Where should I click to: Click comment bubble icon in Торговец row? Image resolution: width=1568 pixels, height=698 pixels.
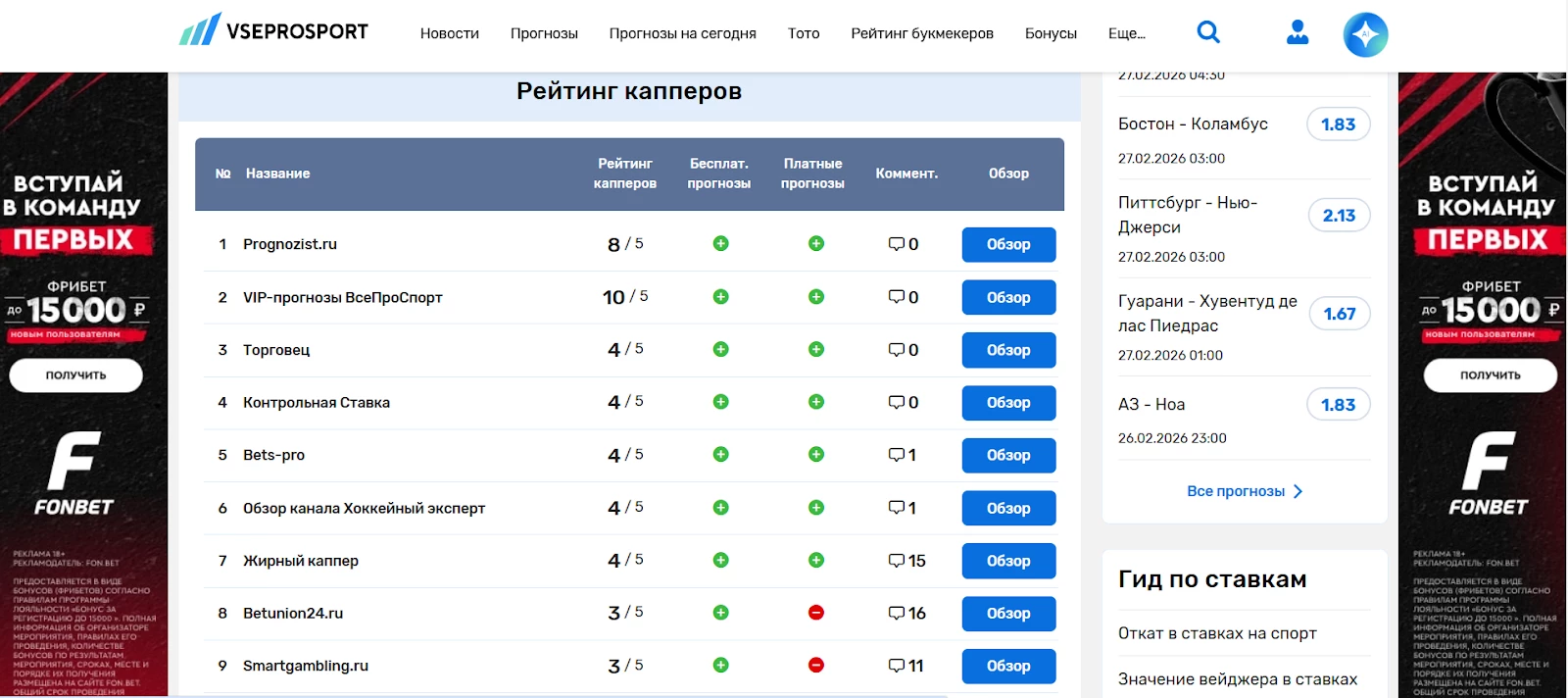[x=896, y=350]
